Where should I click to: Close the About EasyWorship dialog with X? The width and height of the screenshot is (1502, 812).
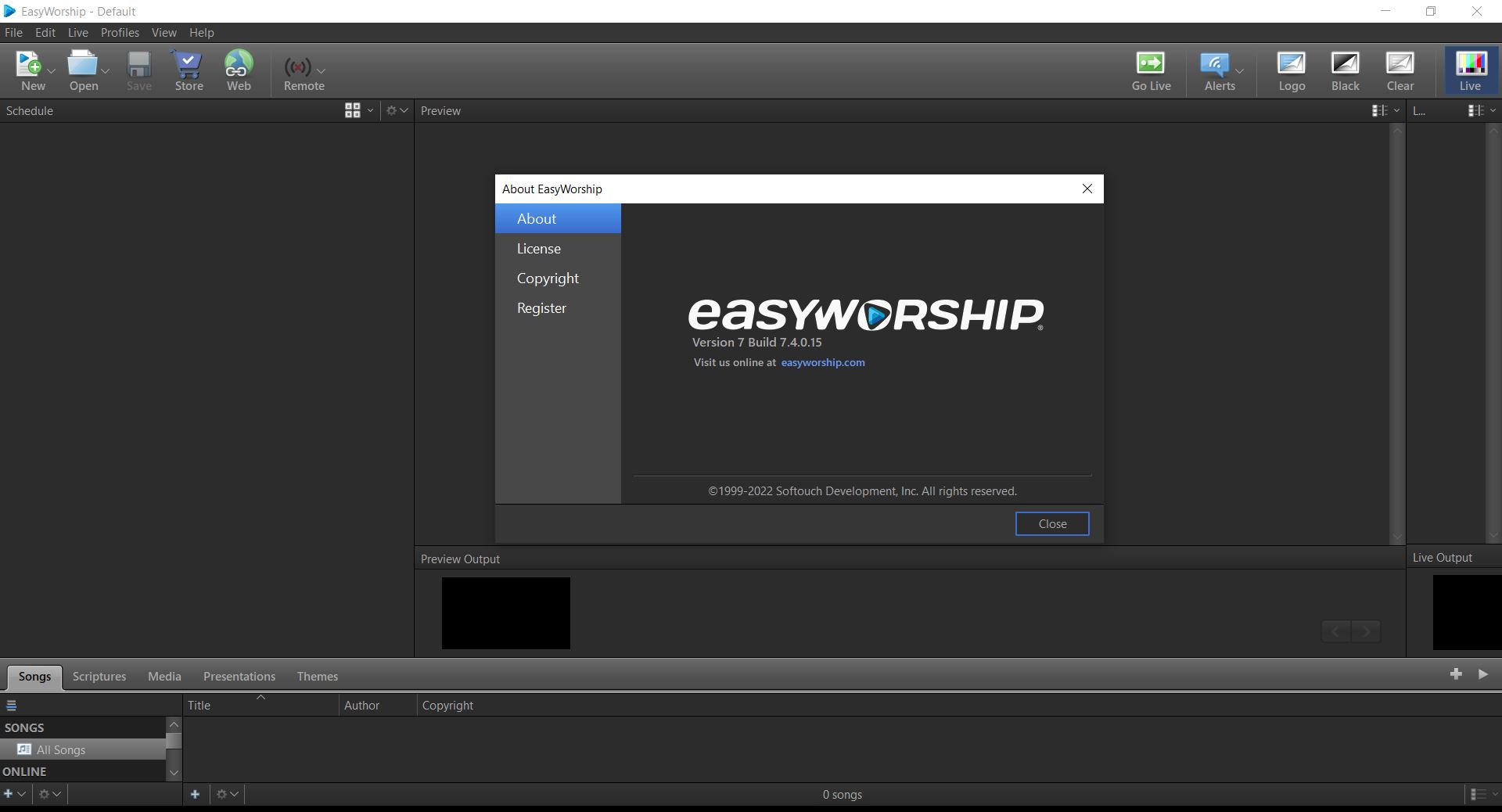point(1087,189)
